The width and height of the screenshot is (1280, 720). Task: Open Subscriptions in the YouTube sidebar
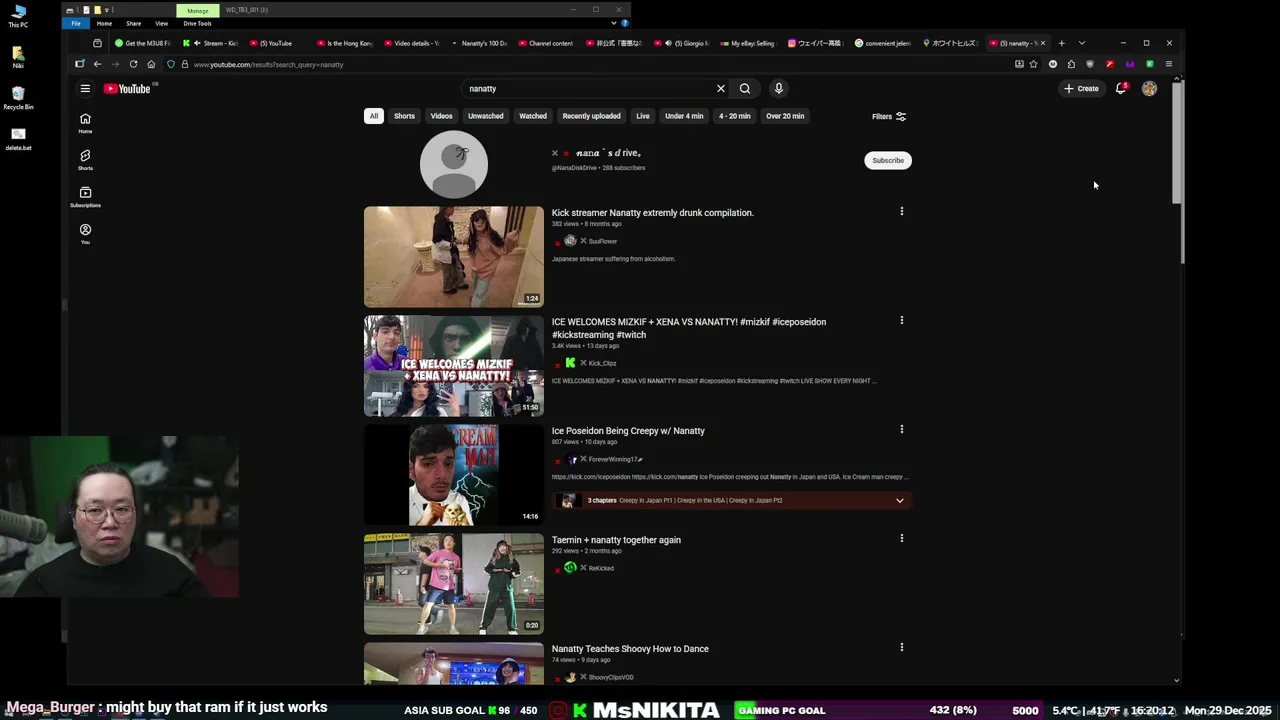tap(85, 197)
